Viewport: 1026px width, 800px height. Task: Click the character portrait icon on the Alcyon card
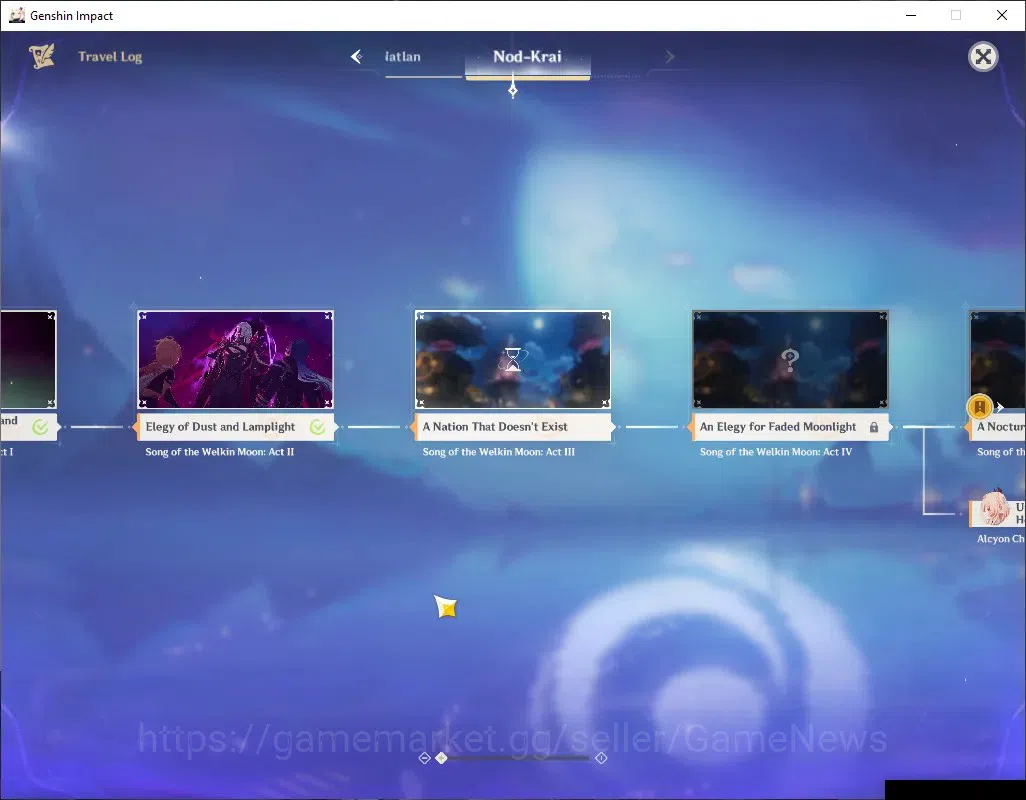pyautogui.click(x=994, y=510)
